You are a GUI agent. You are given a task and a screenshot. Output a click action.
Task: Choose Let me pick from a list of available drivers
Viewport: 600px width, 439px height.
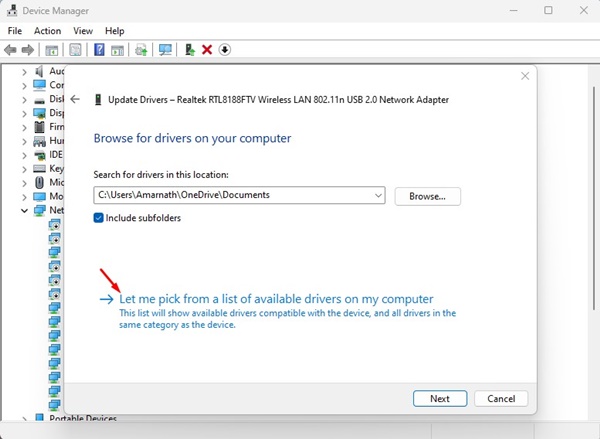point(276,299)
